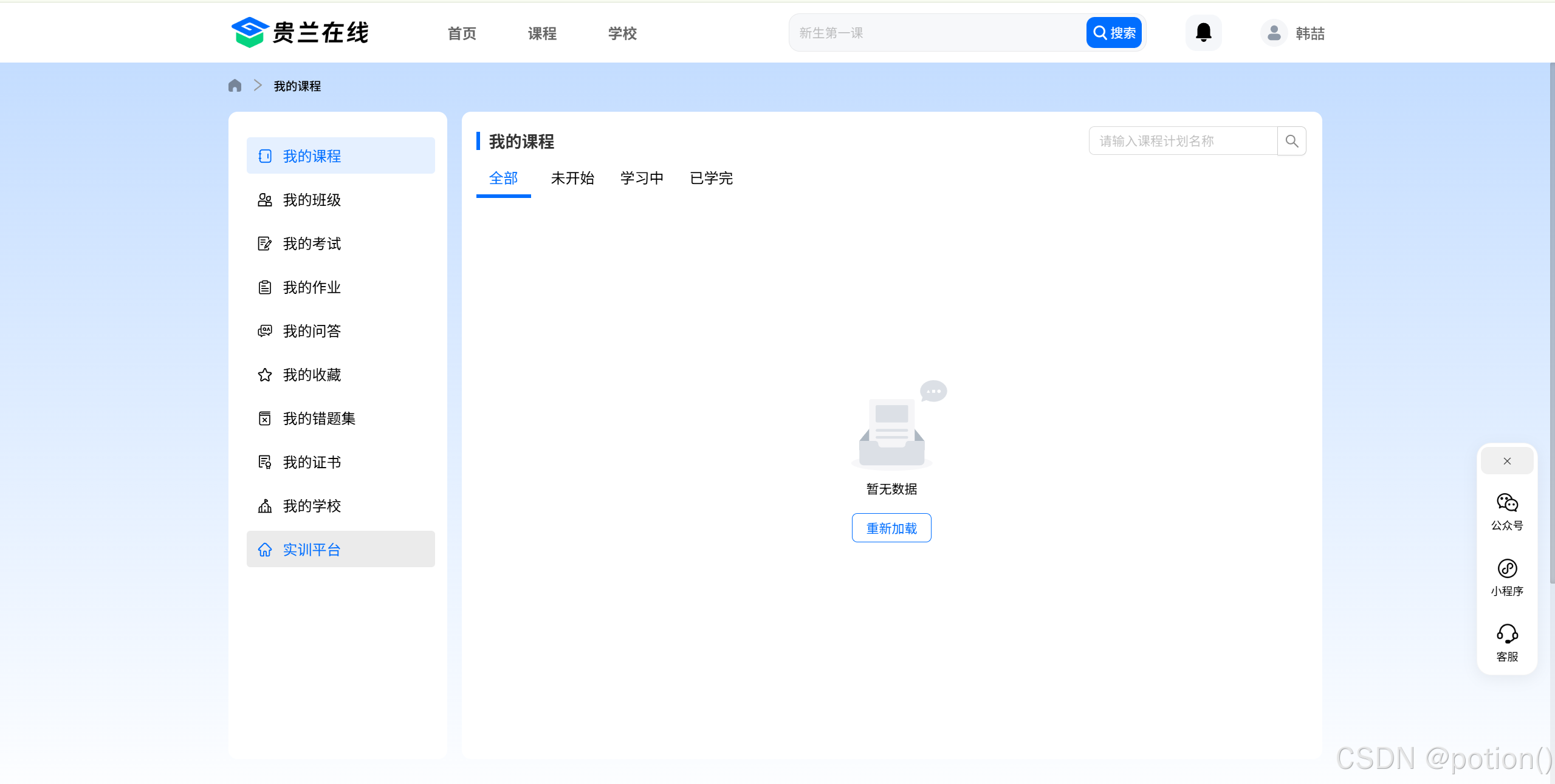
Task: Click the 重新加载 reload button
Action: point(891,527)
